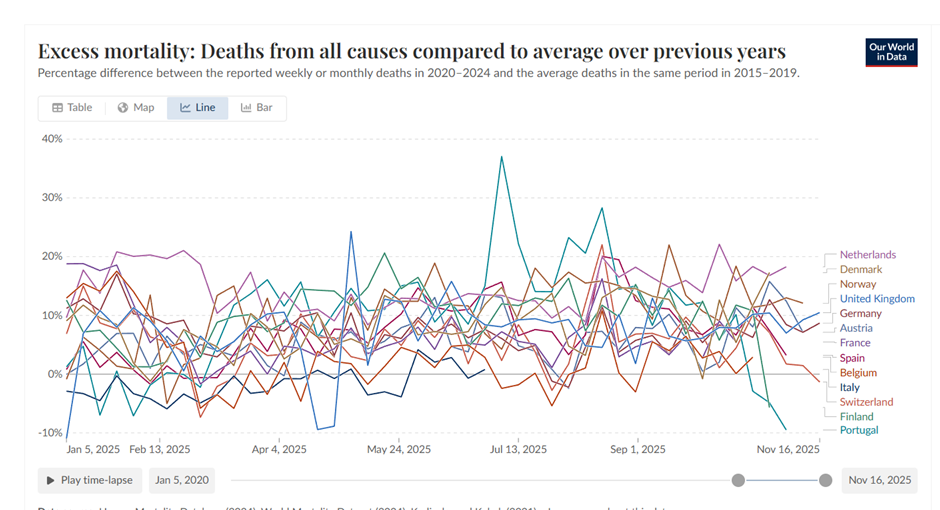Select the Switzerland legend label

(866, 402)
